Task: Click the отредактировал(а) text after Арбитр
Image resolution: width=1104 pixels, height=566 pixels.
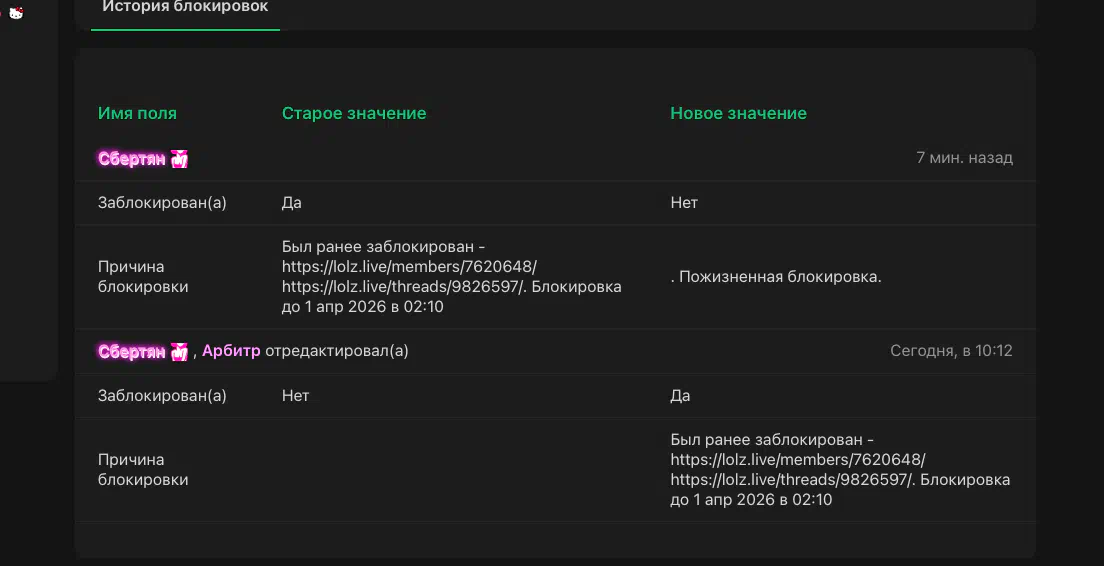Action: point(337,351)
